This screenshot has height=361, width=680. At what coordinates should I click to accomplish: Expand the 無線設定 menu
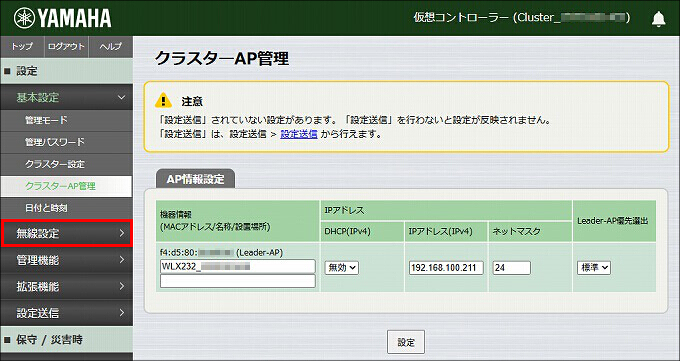pyautogui.click(x=66, y=233)
